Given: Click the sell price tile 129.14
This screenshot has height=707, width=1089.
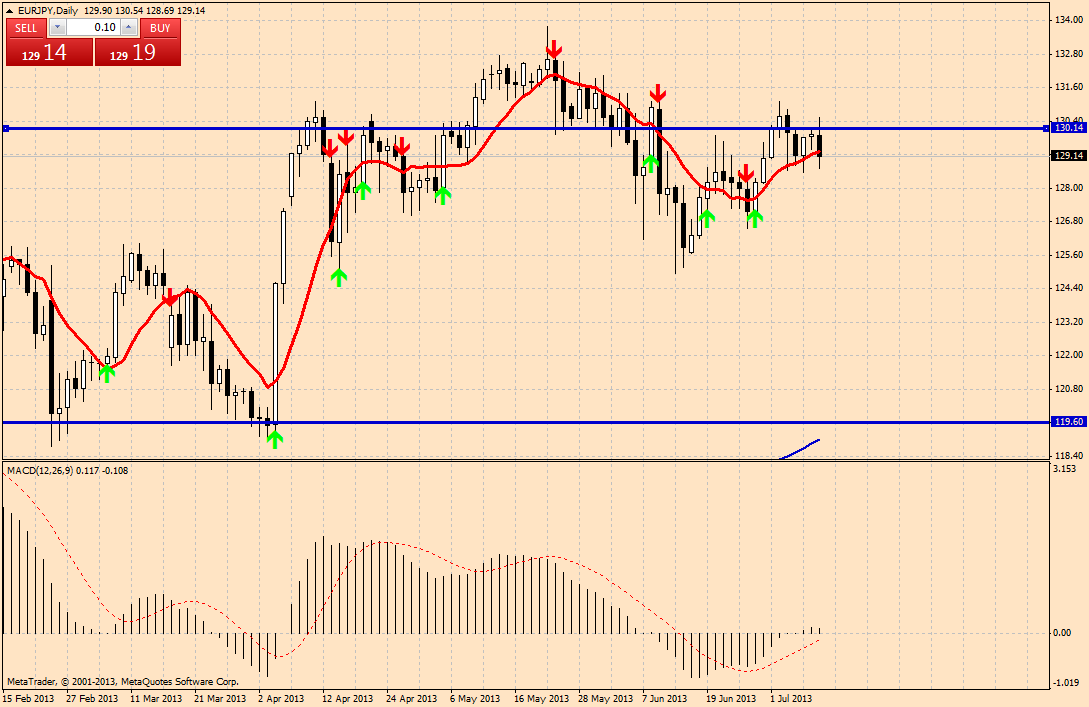Looking at the screenshot, I should pyautogui.click(x=49, y=52).
